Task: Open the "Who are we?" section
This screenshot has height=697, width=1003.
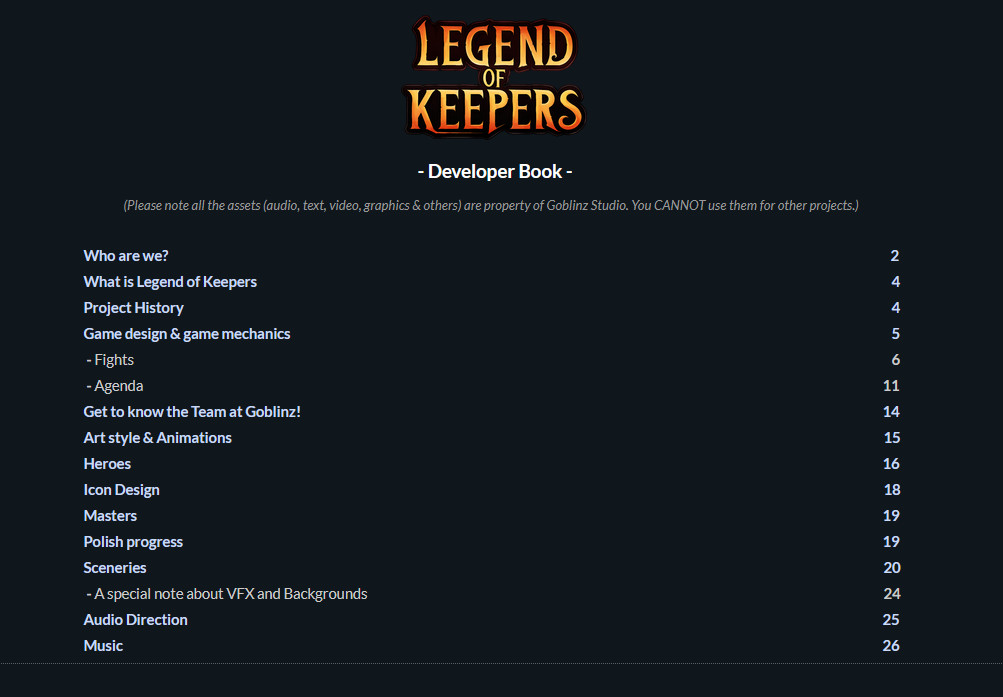Action: point(126,256)
